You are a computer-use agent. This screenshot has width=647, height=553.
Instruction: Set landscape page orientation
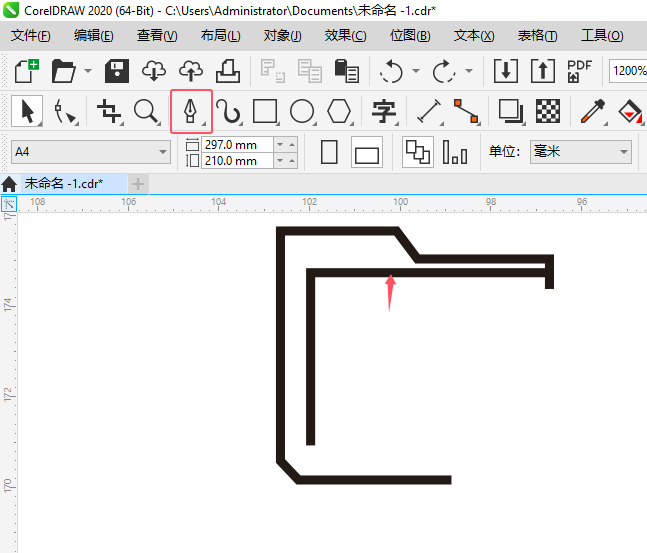(367, 152)
